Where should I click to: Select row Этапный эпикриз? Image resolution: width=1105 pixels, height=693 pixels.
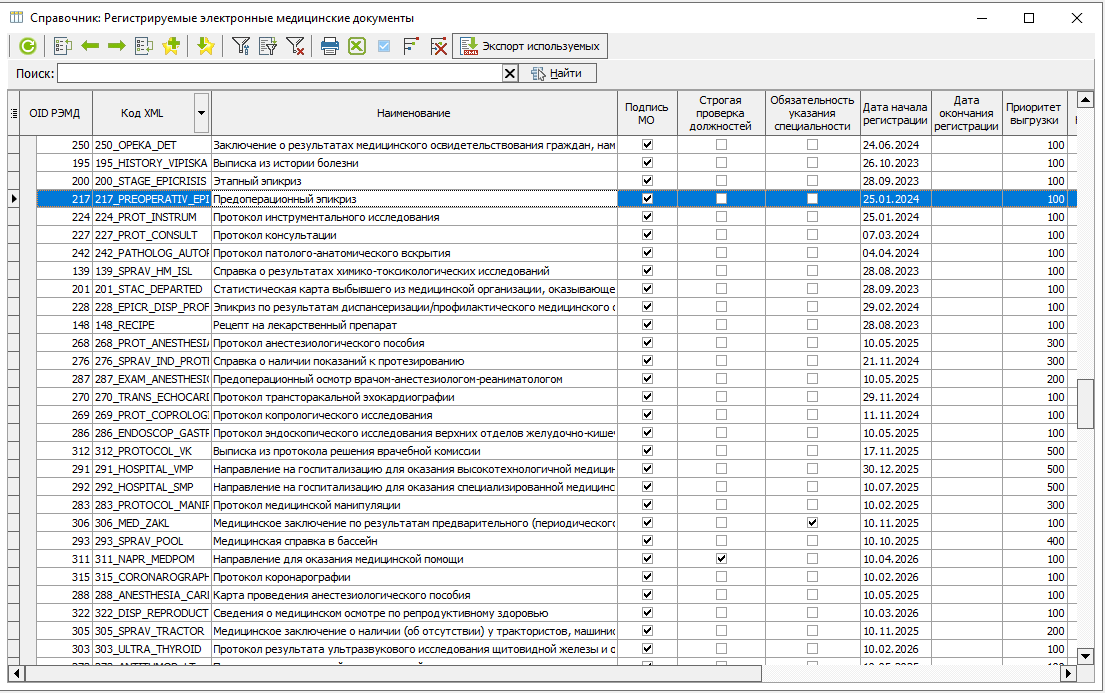tap(414, 181)
